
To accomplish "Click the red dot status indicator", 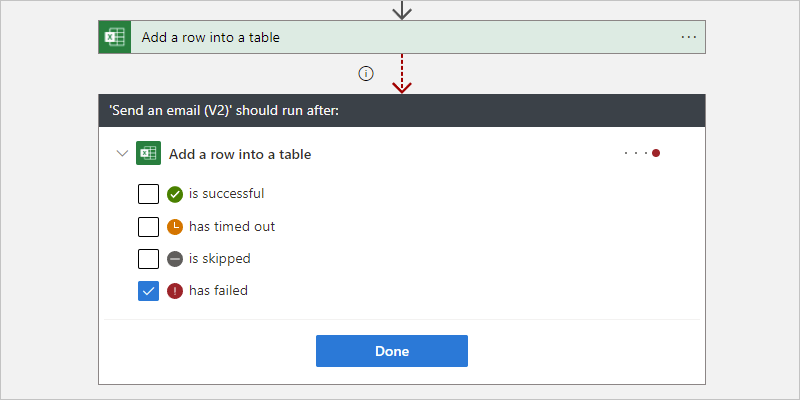I will click(x=656, y=154).
